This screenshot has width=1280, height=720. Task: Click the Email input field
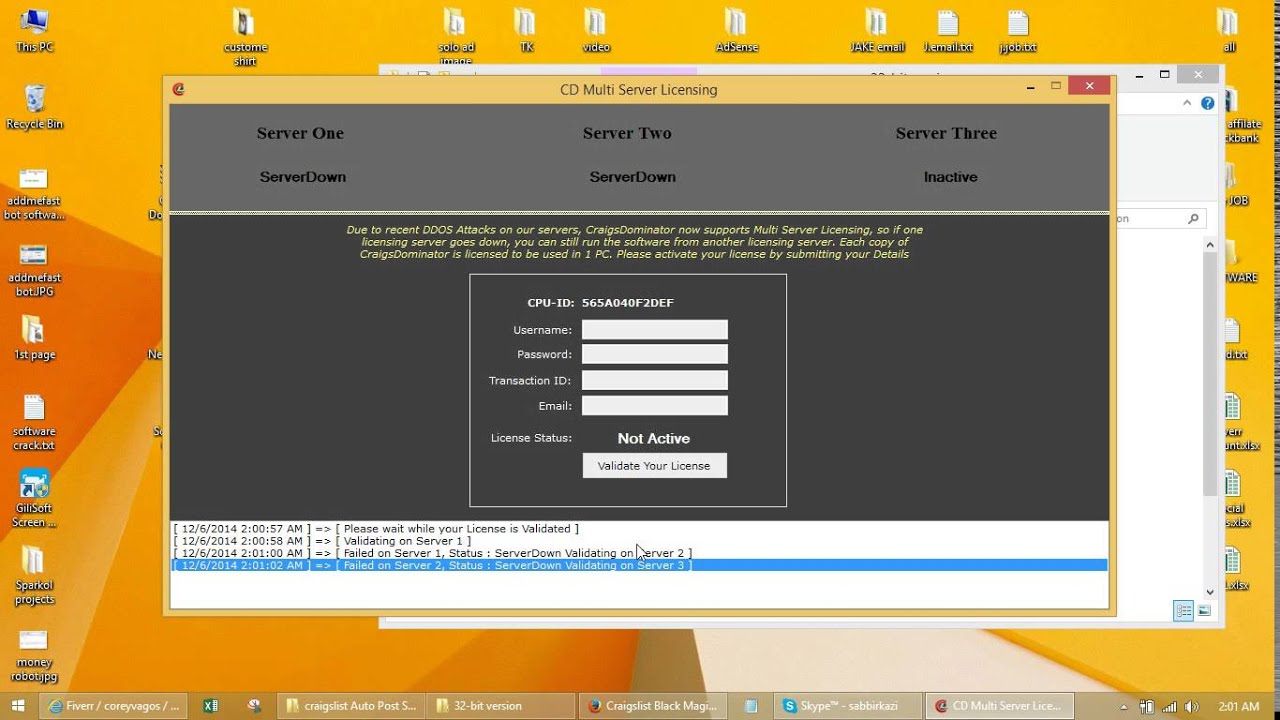pos(654,405)
